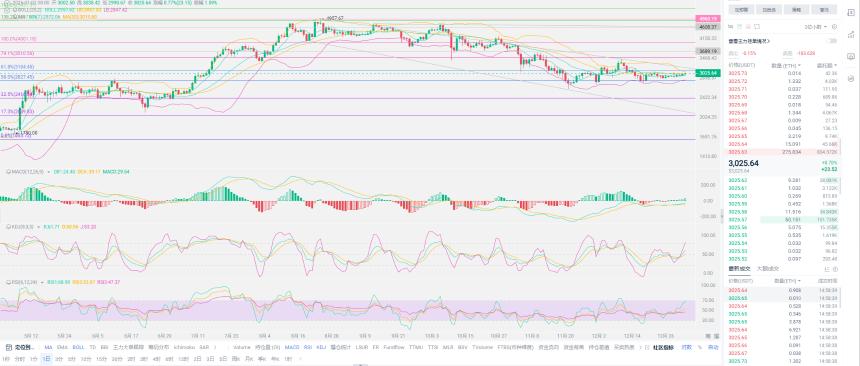Toggle the BOLL overlay in the bottom bar
860x366 pixels.
(78, 347)
